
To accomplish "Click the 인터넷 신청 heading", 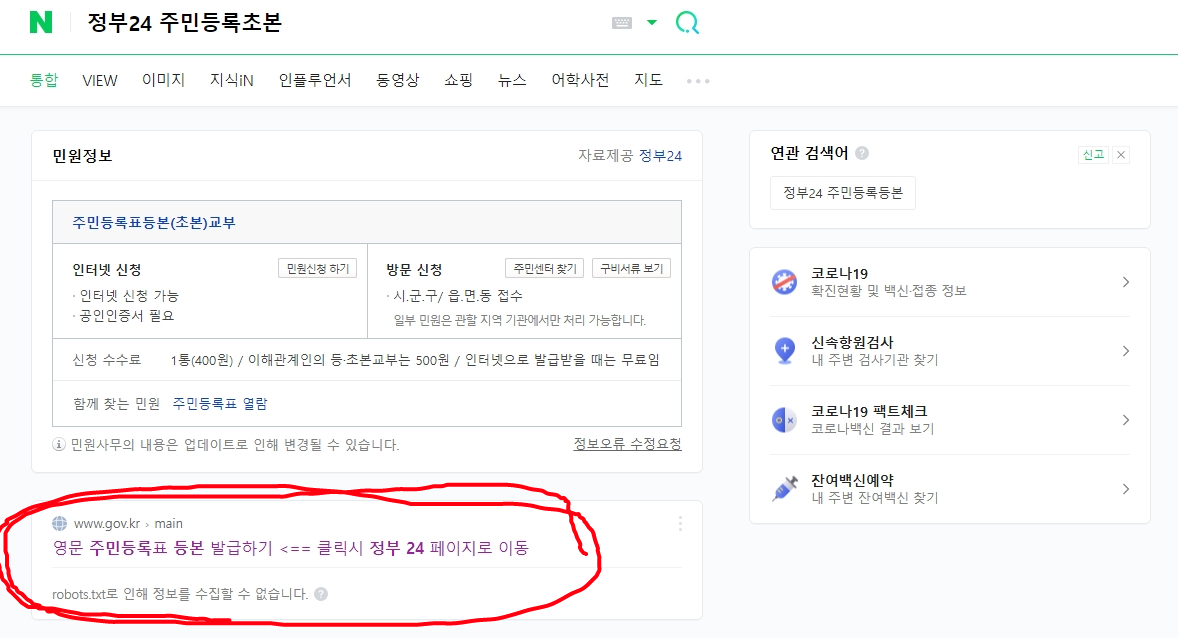I will pos(107,269).
